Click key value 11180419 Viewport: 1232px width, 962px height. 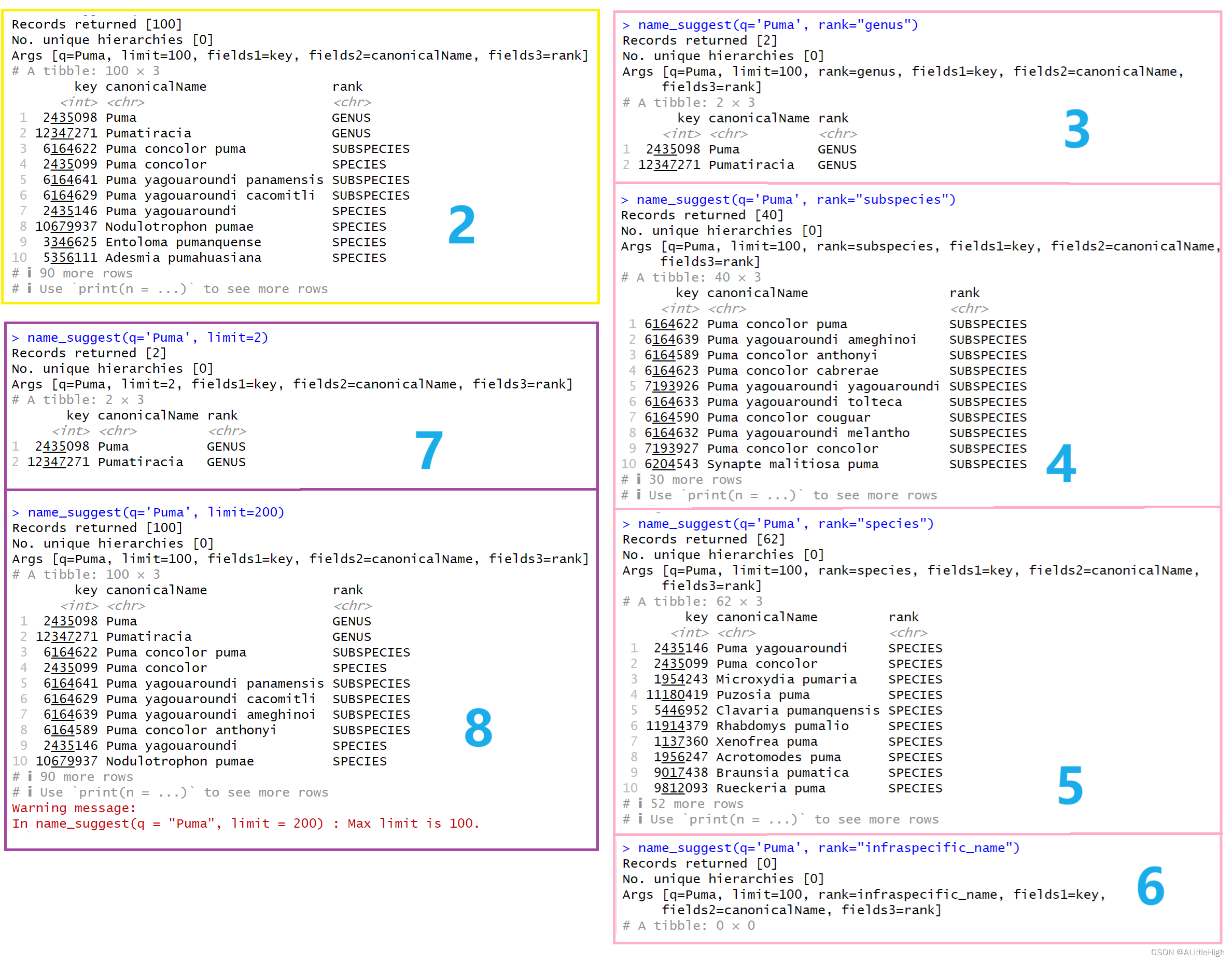[x=677, y=695]
